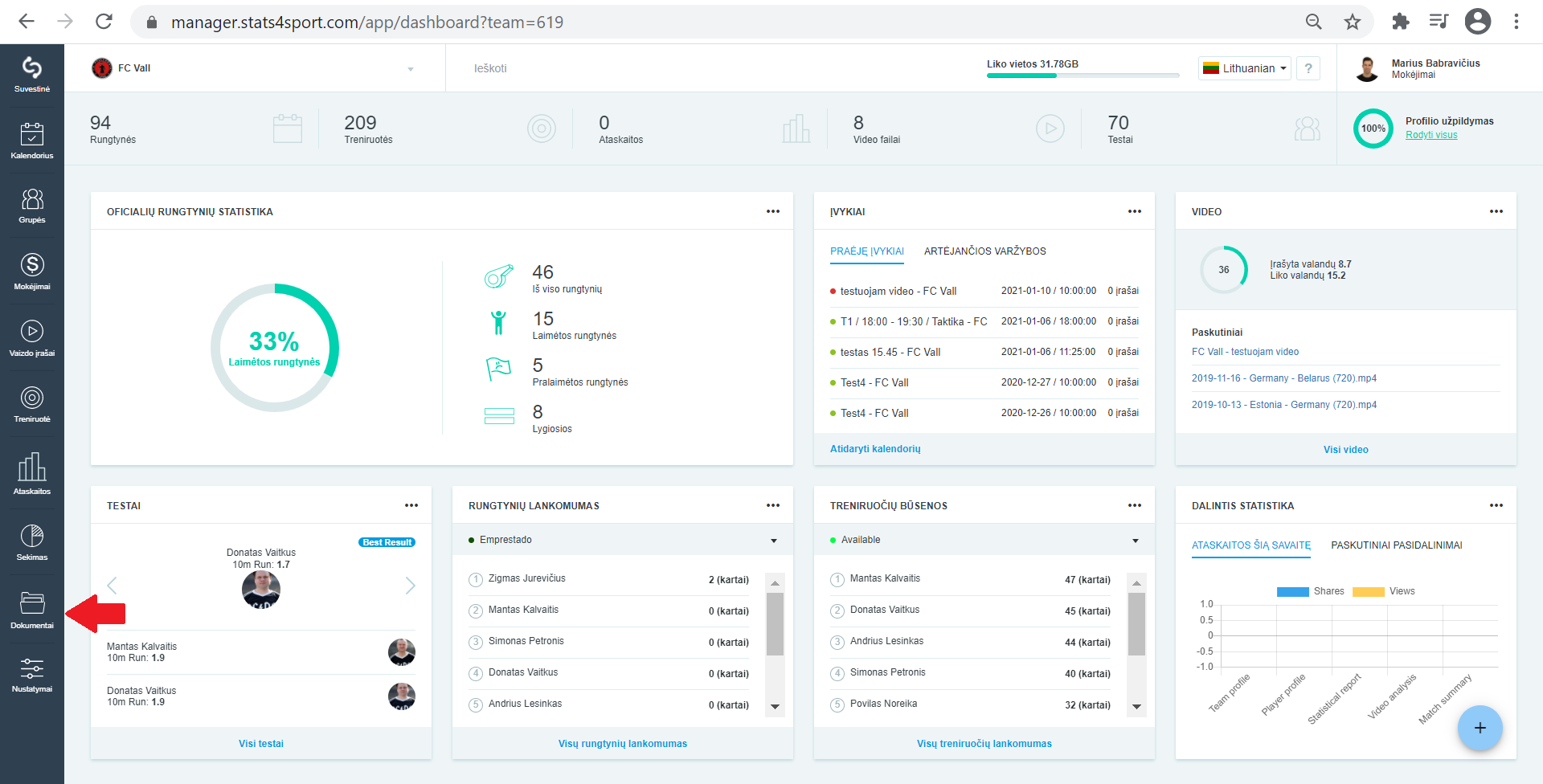Click Rodyti visus profile link
Image resolution: width=1543 pixels, height=784 pixels.
coord(1431,135)
